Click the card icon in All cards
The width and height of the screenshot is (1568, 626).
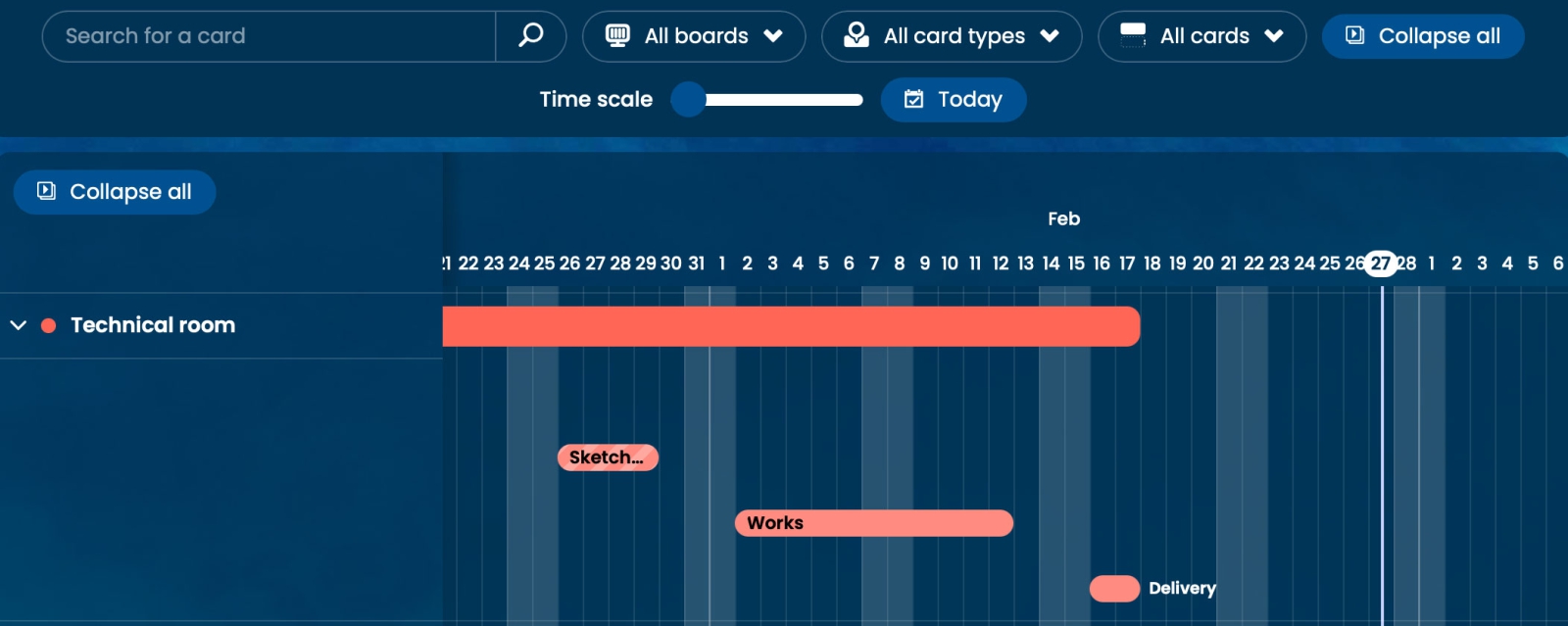coord(1133,36)
